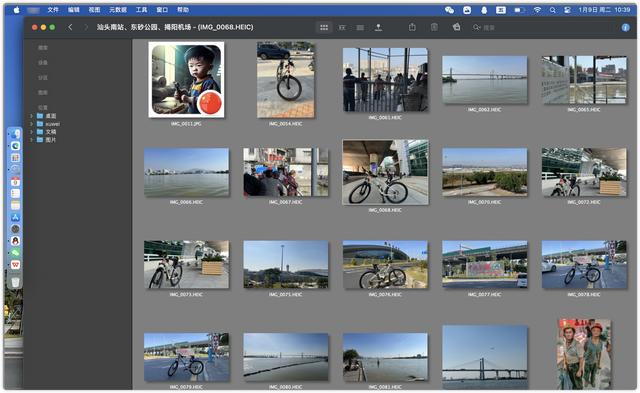Viewport: 640px width, 393px height.
Task: Open the 元数据 menu
Action: click(118, 10)
